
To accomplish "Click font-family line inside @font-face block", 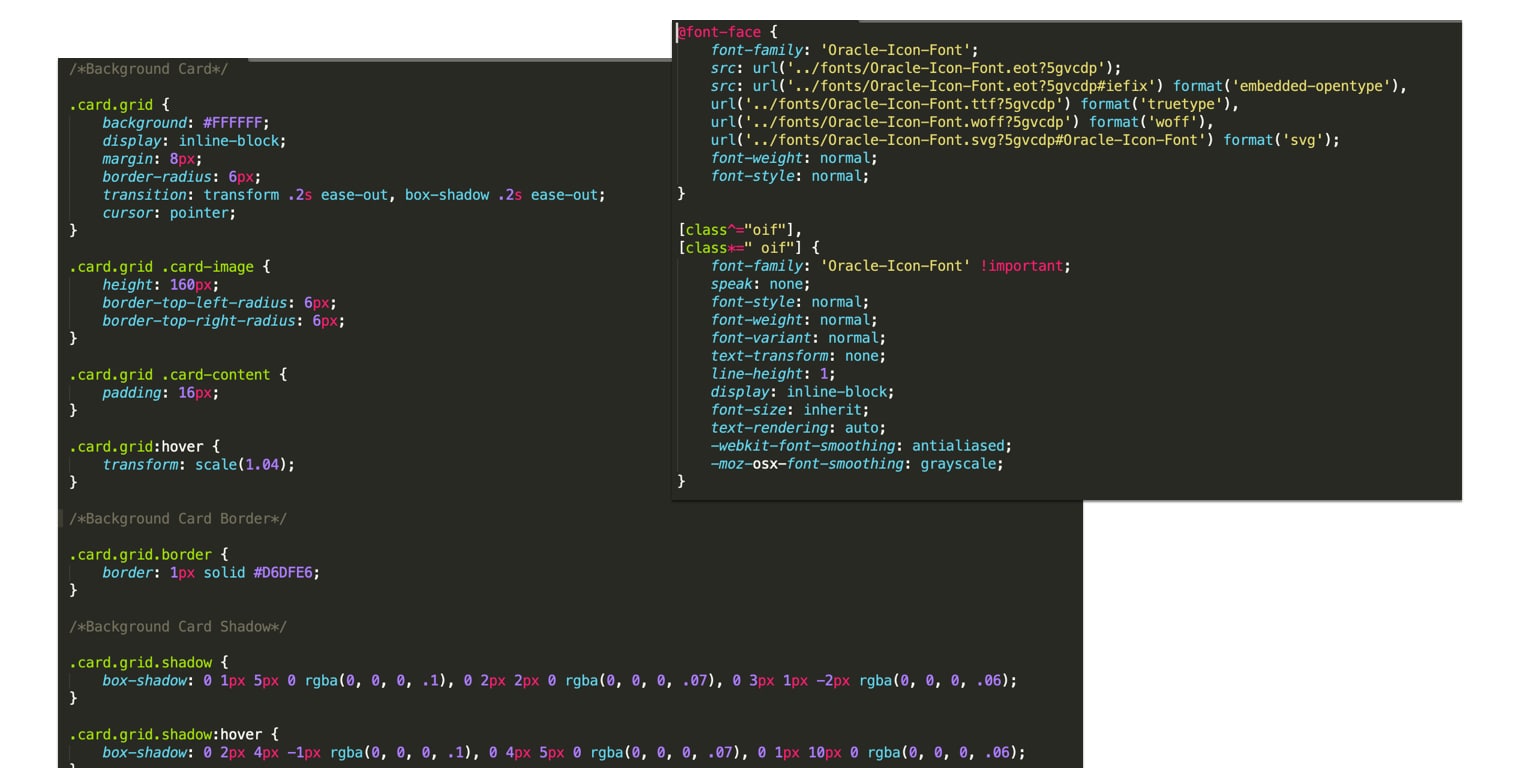I will coord(844,51).
